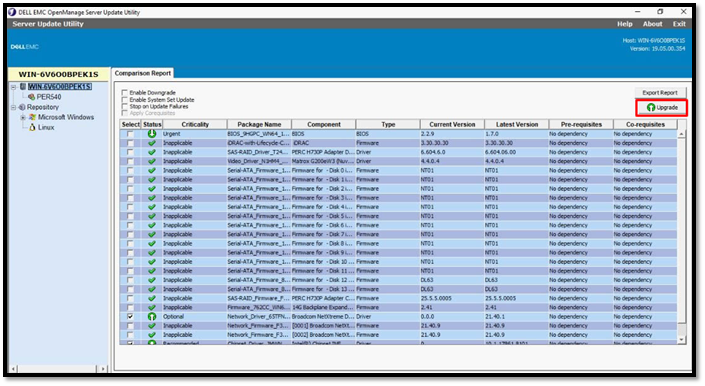Click Exit in the top menu
The height and width of the screenshot is (386, 705).
679,24
